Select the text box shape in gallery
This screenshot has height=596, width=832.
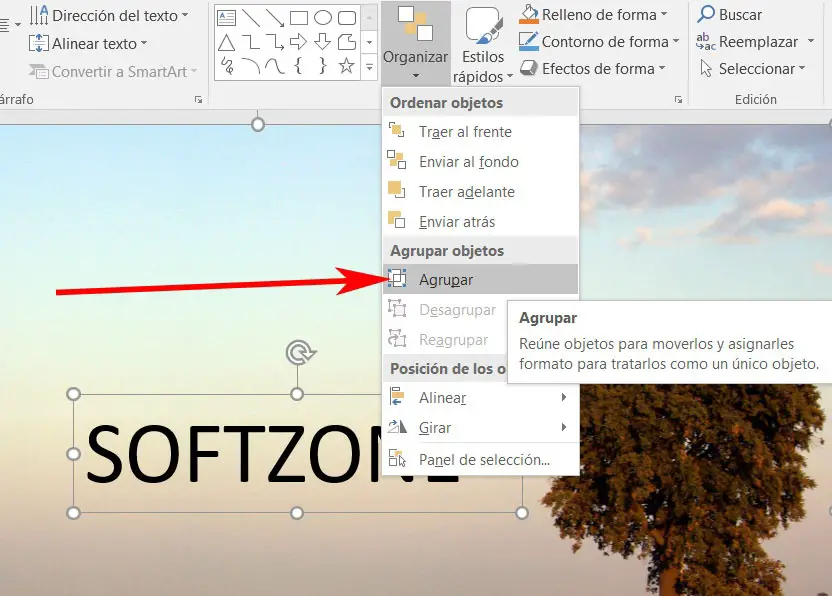click(x=227, y=18)
